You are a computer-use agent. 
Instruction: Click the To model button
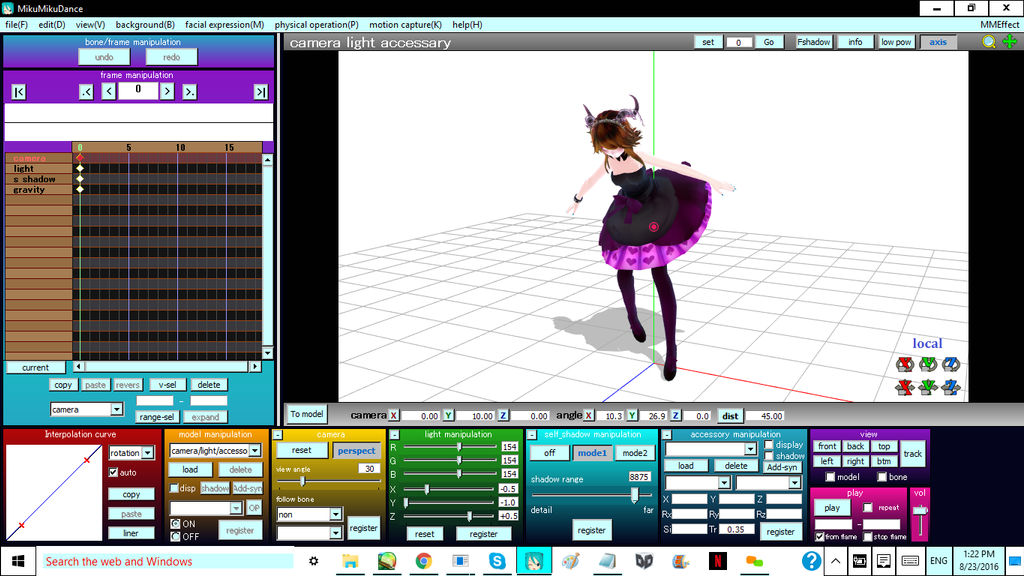coord(306,414)
